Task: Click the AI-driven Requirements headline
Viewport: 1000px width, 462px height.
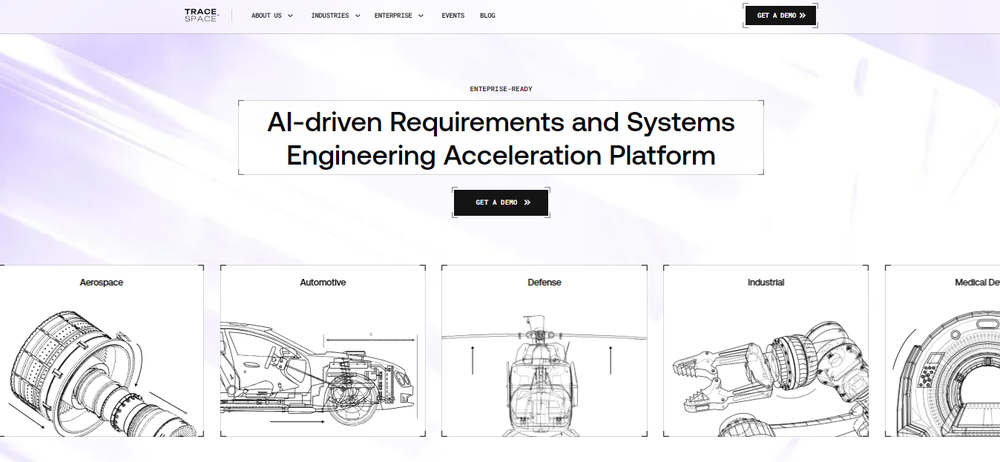Action: (x=501, y=138)
